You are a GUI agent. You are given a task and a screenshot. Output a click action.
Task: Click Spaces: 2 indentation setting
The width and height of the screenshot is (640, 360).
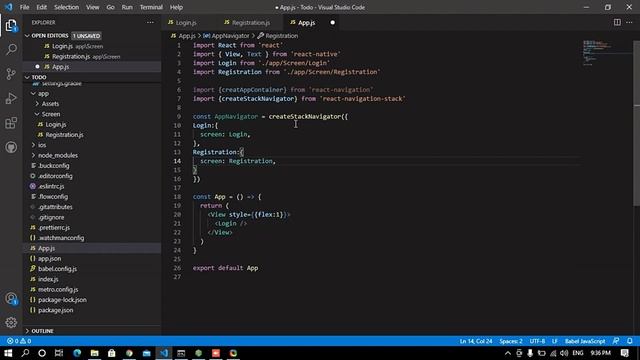[511, 341]
